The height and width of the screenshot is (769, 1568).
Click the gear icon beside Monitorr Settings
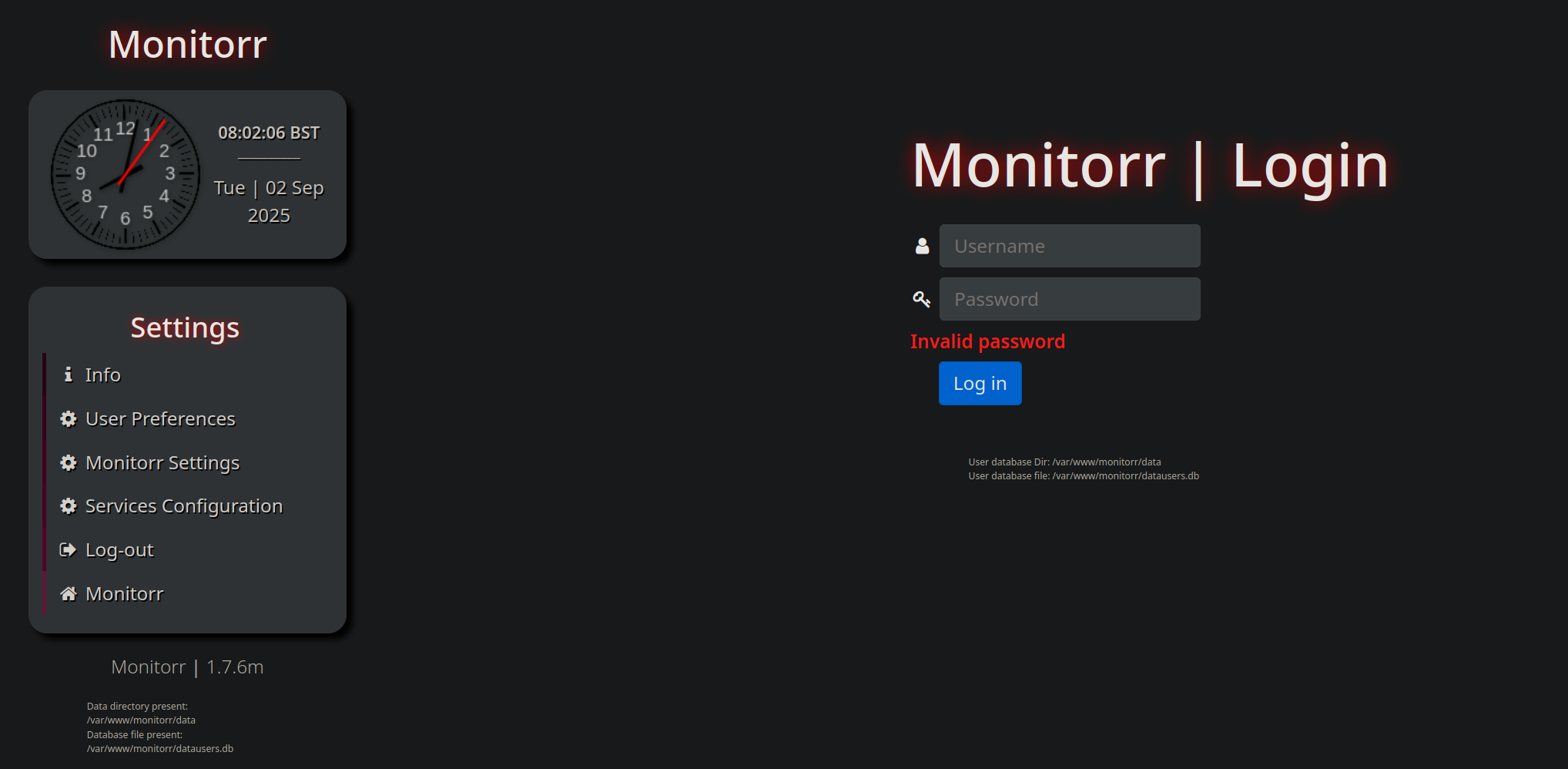point(69,462)
